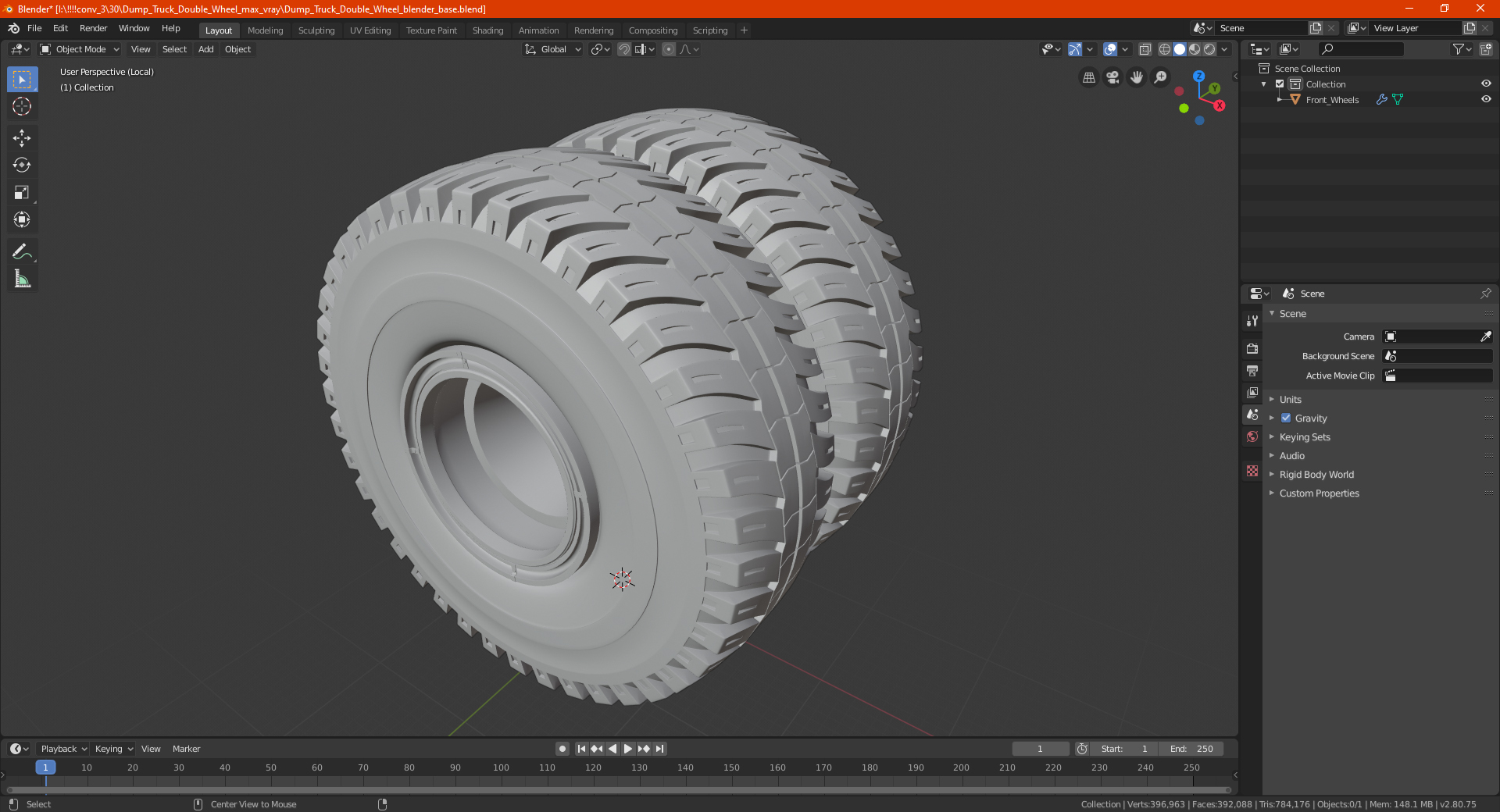Toggle snapping magnet button

pyautogui.click(x=624, y=49)
